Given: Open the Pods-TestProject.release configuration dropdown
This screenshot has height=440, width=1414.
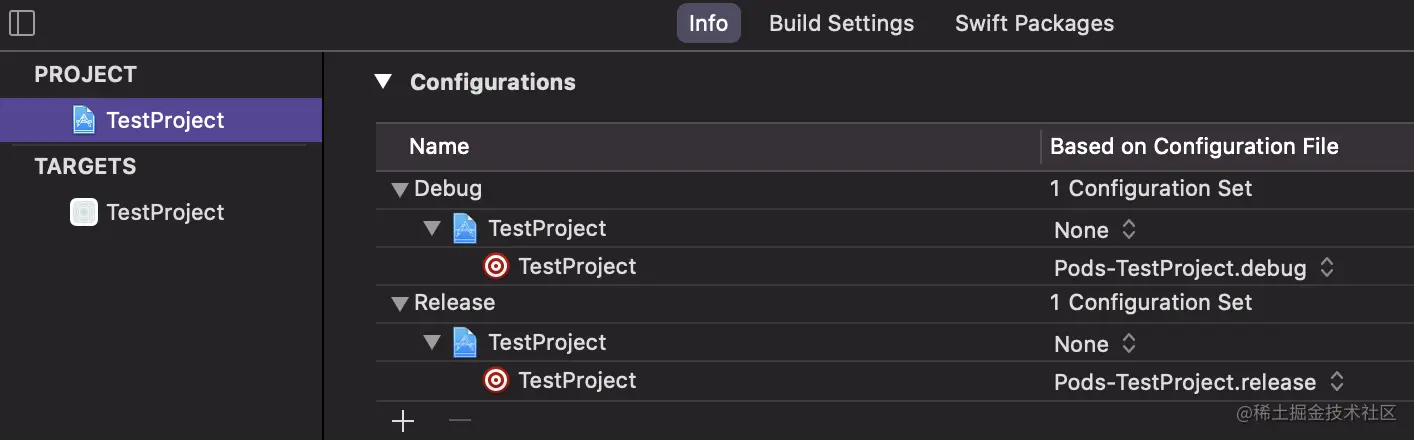Looking at the screenshot, I should coord(1198,382).
